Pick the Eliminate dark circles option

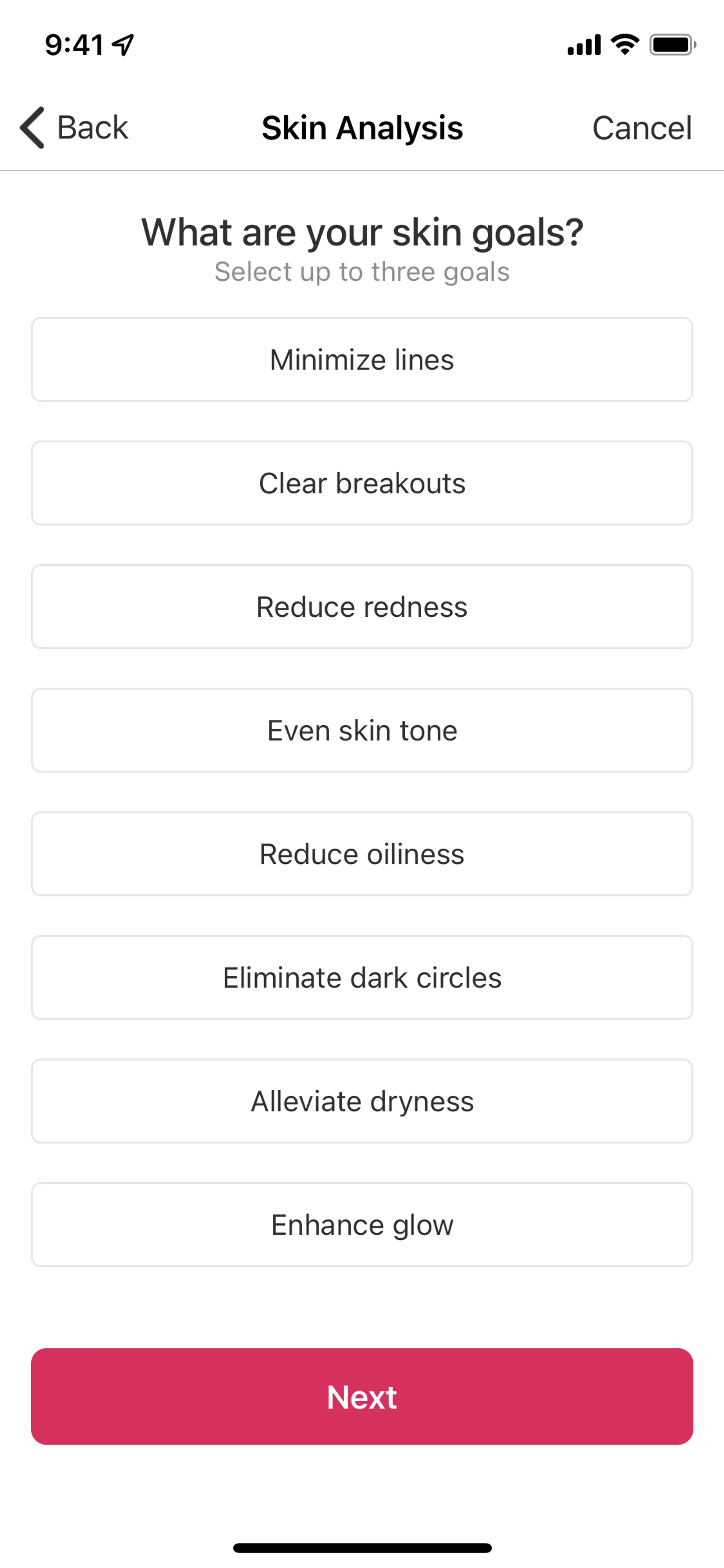click(362, 978)
